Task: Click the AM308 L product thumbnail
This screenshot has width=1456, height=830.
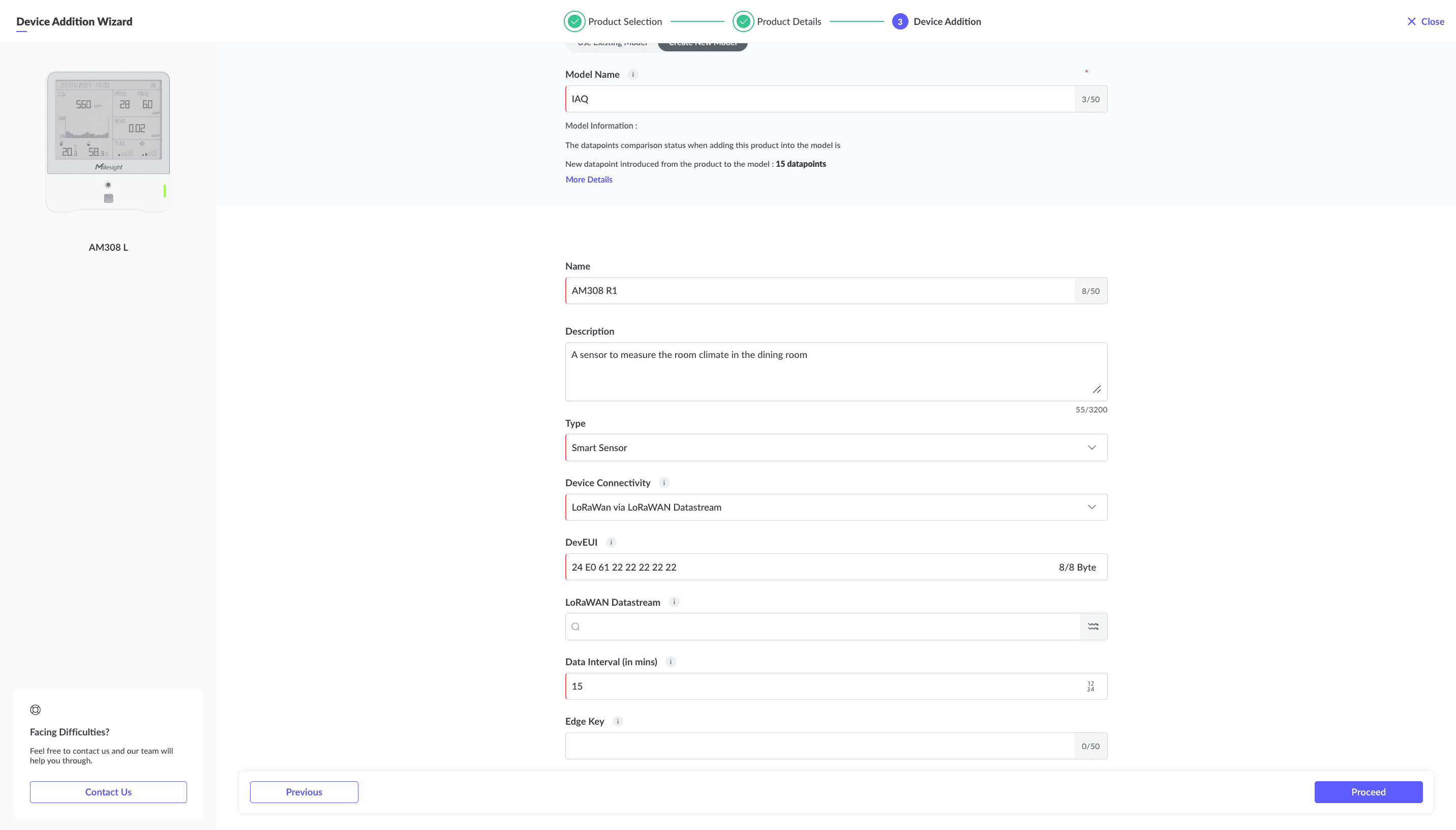Action: (x=108, y=141)
